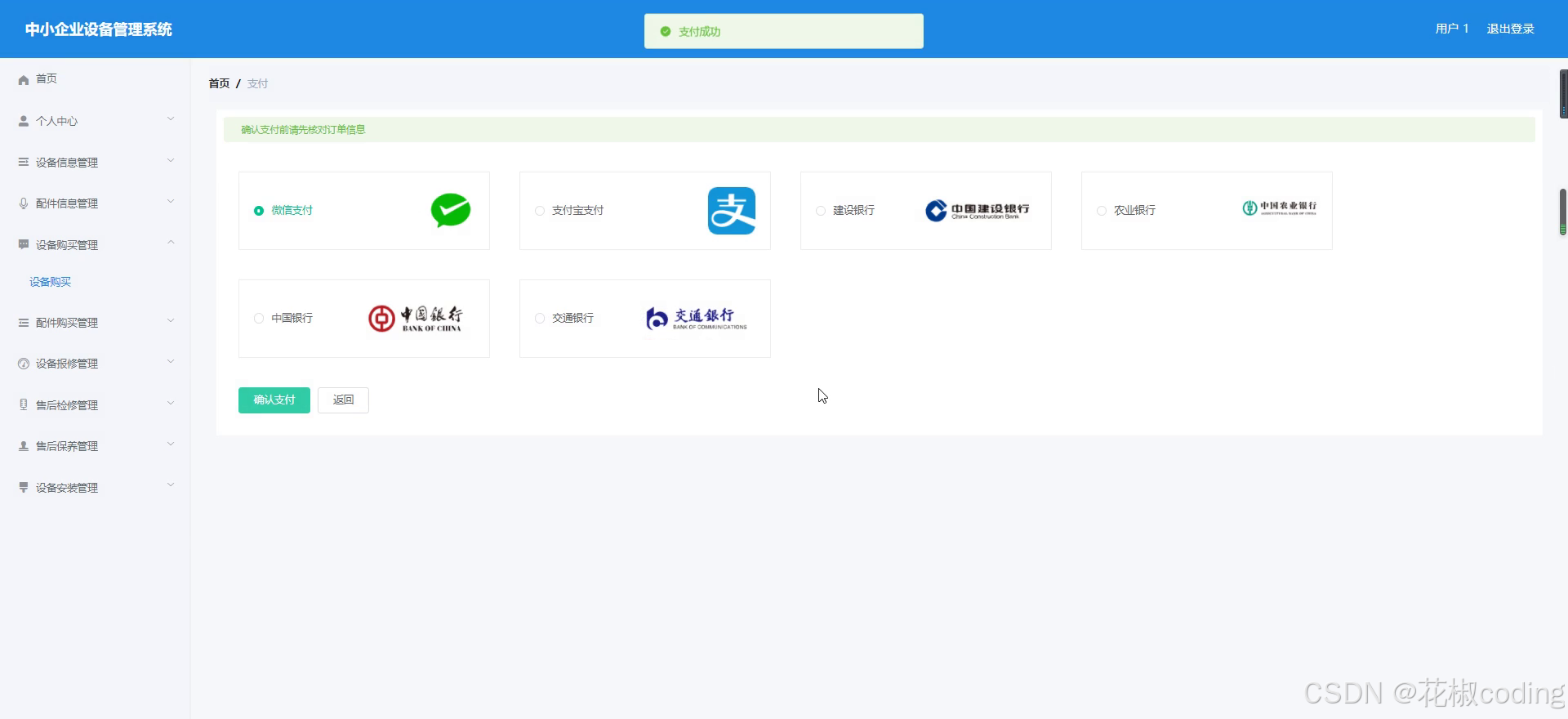Click the China Construction Bank logo

978,211
